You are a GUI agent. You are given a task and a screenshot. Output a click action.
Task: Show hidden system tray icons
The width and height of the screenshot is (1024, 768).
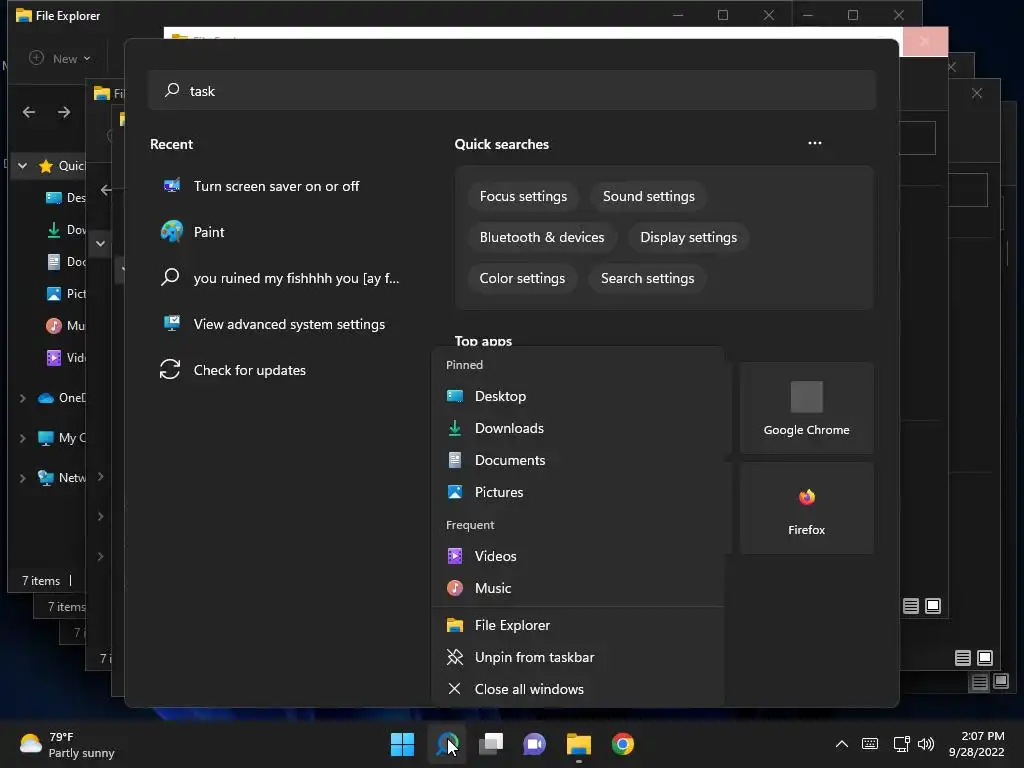tap(842, 744)
